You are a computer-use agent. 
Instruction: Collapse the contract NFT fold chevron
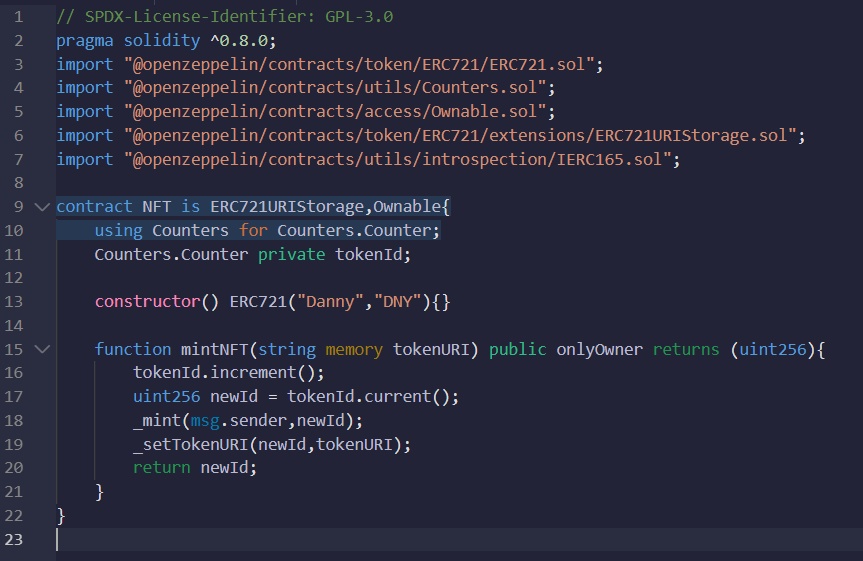pyautogui.click(x=42, y=207)
